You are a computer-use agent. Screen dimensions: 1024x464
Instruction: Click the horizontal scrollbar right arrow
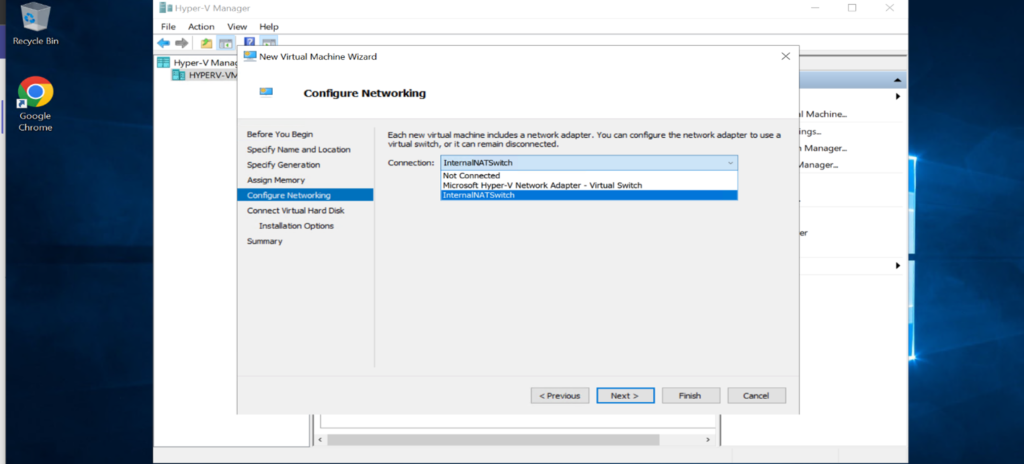pyautogui.click(x=708, y=440)
